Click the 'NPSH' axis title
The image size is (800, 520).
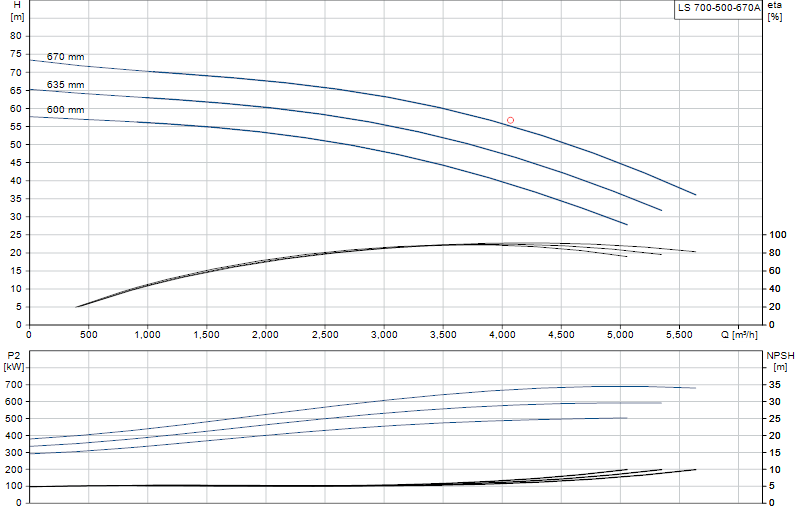point(780,356)
